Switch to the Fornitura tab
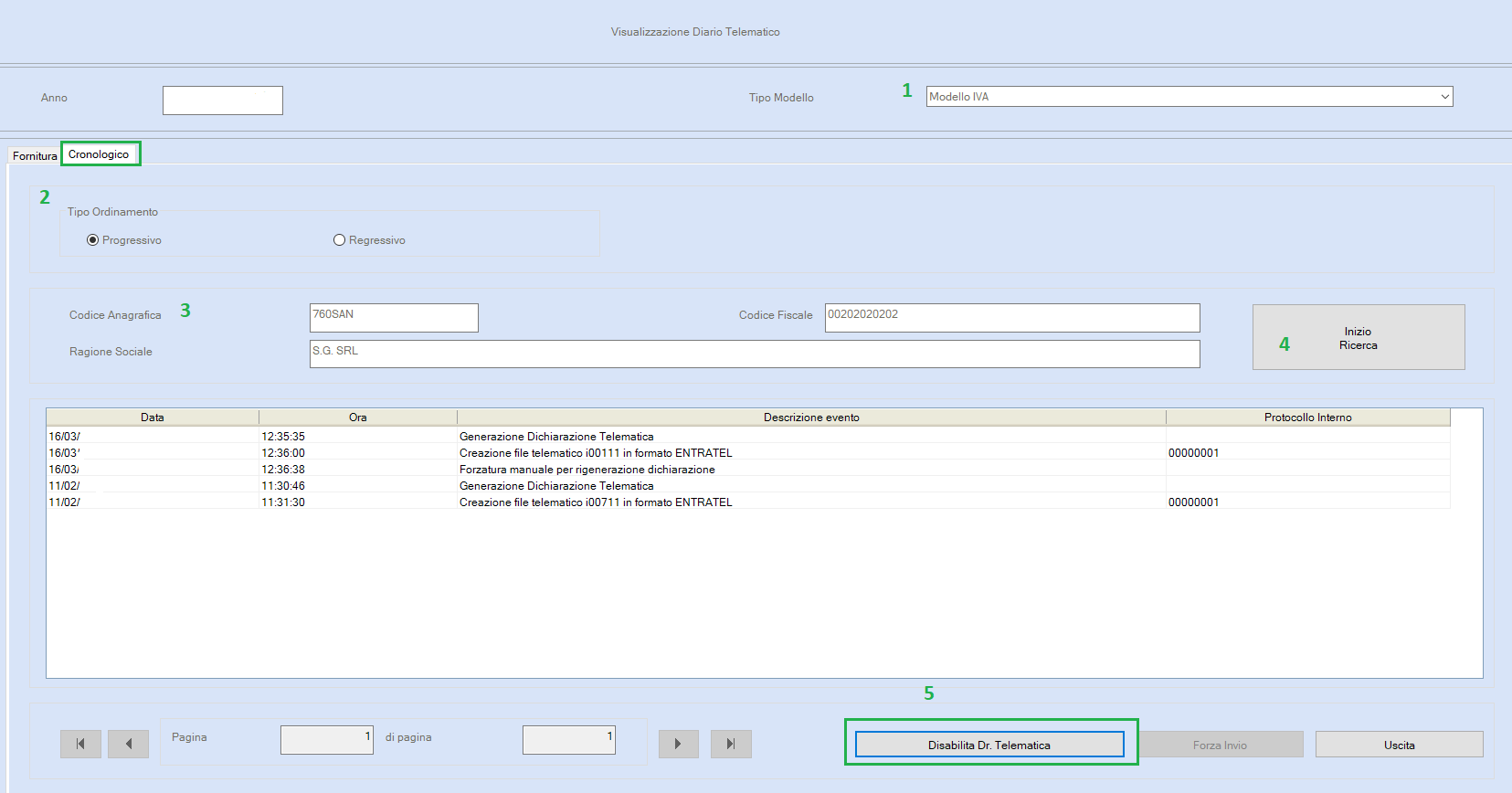Screen dimensions: 1512x793 click(x=35, y=156)
